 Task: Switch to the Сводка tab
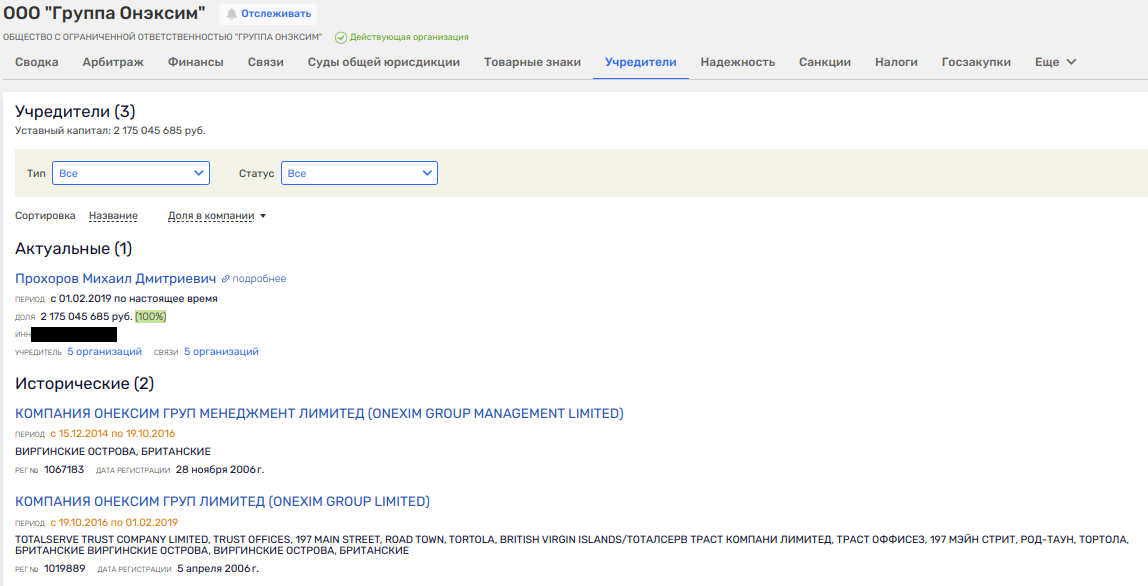point(37,62)
